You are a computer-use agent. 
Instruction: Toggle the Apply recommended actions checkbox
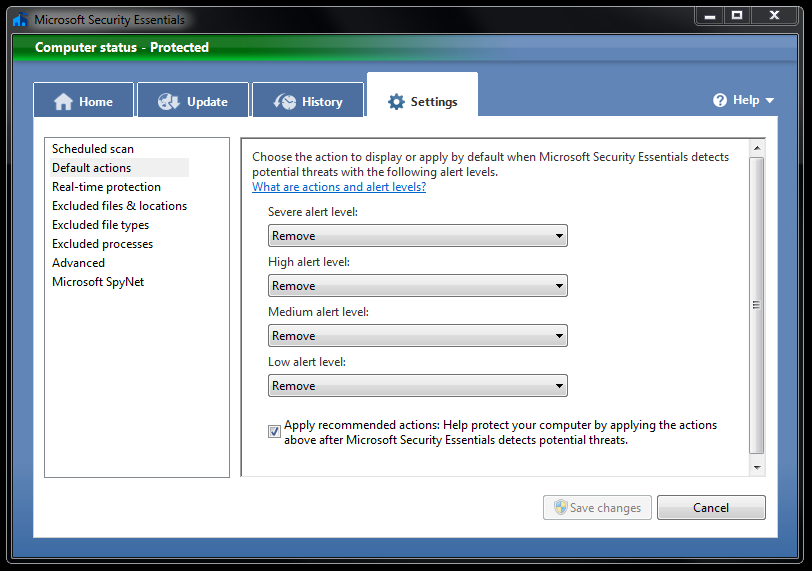[274, 431]
